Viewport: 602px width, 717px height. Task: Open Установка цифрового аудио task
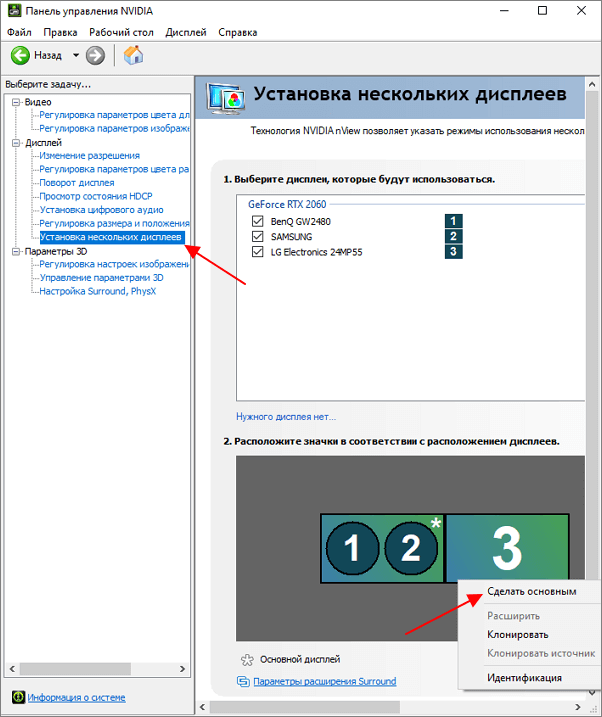pyautogui.click(x=101, y=209)
